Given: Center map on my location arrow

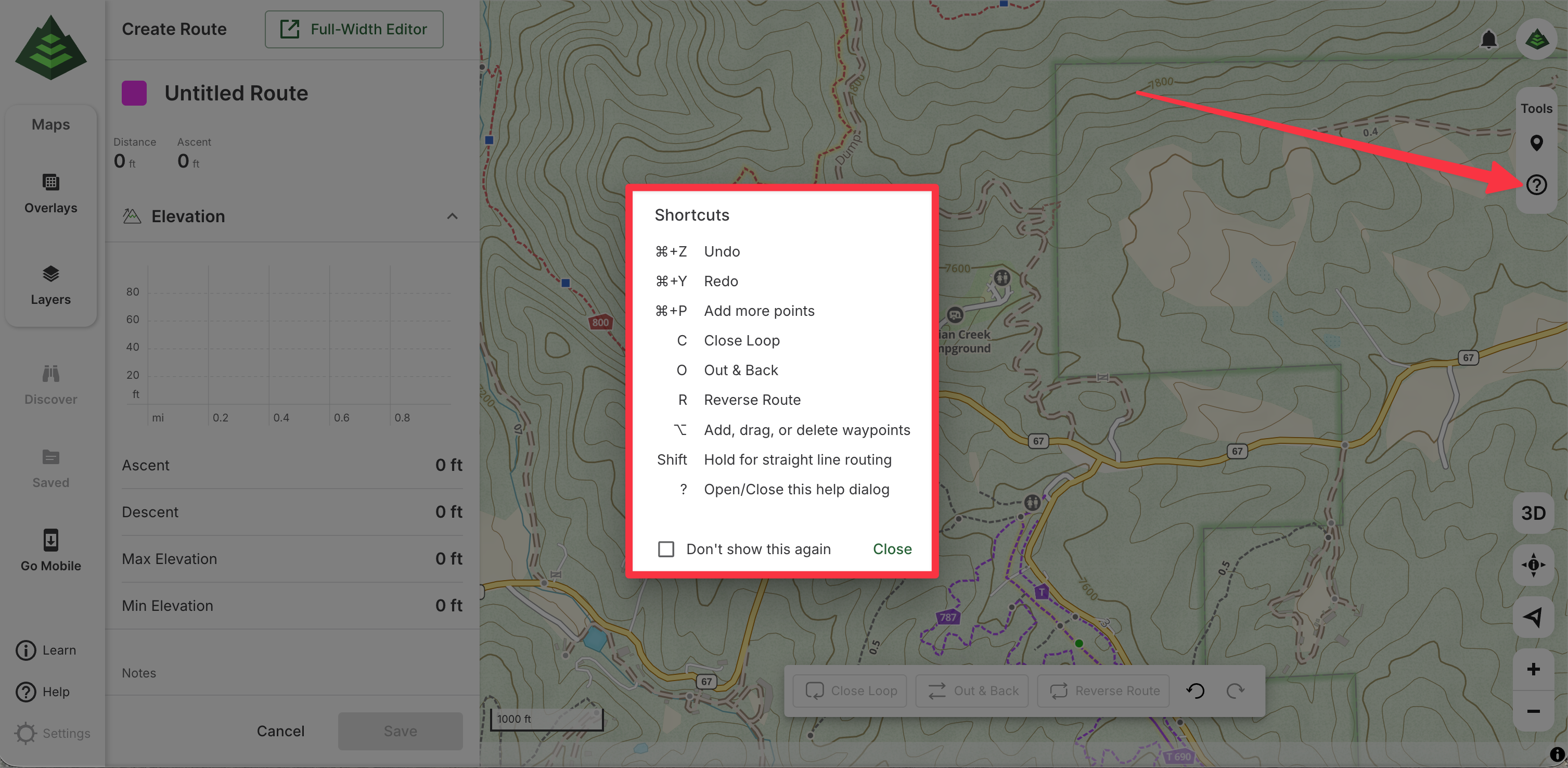Looking at the screenshot, I should click(x=1533, y=617).
